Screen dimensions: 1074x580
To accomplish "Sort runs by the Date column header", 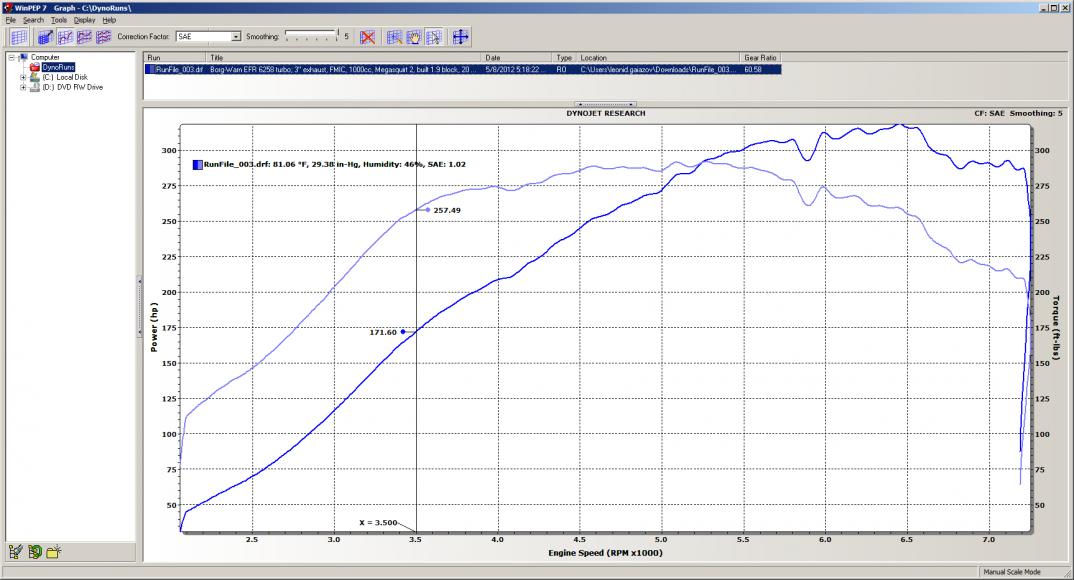I will coord(517,58).
